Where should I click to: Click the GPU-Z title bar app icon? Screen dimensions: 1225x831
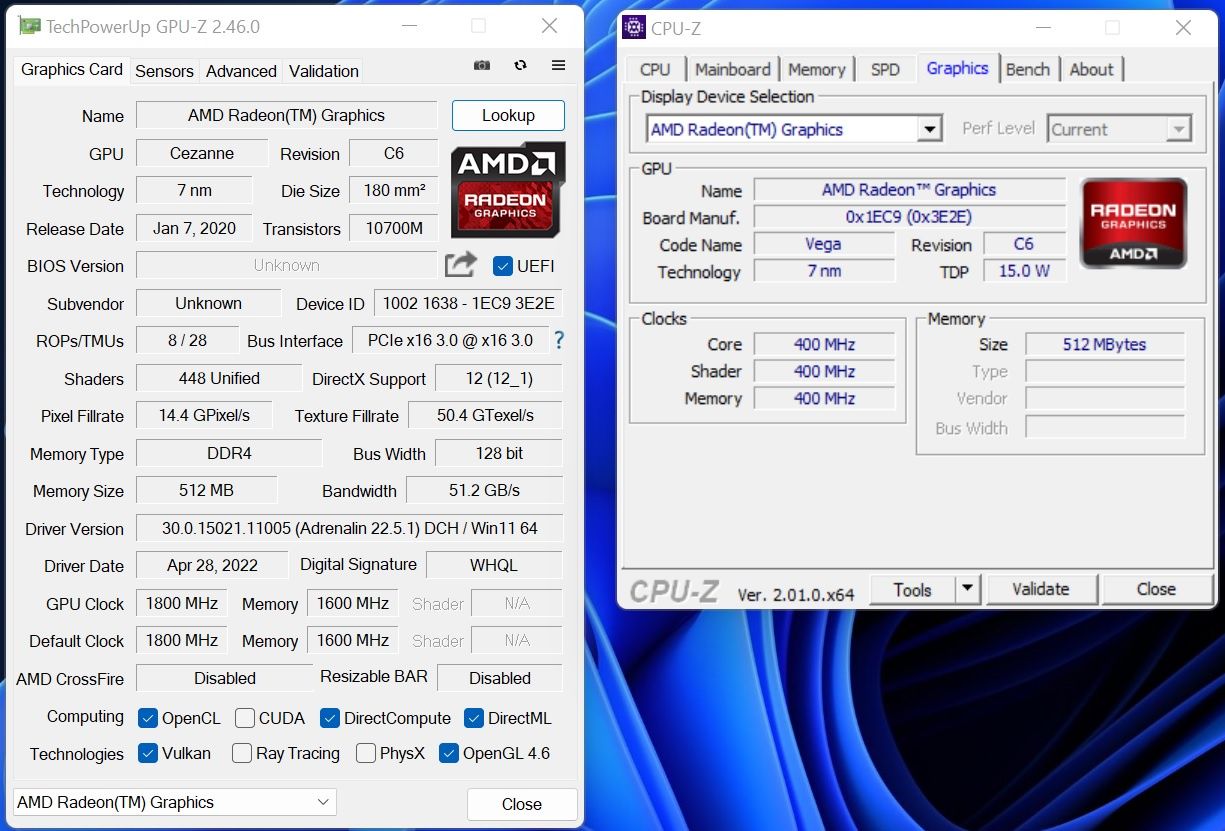[x=30, y=26]
